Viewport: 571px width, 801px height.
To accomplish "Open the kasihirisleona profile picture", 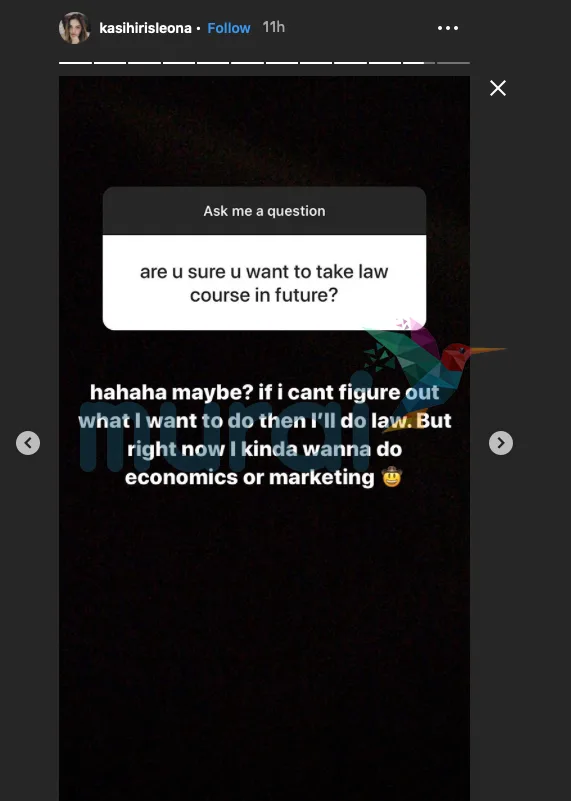I will click(75, 28).
